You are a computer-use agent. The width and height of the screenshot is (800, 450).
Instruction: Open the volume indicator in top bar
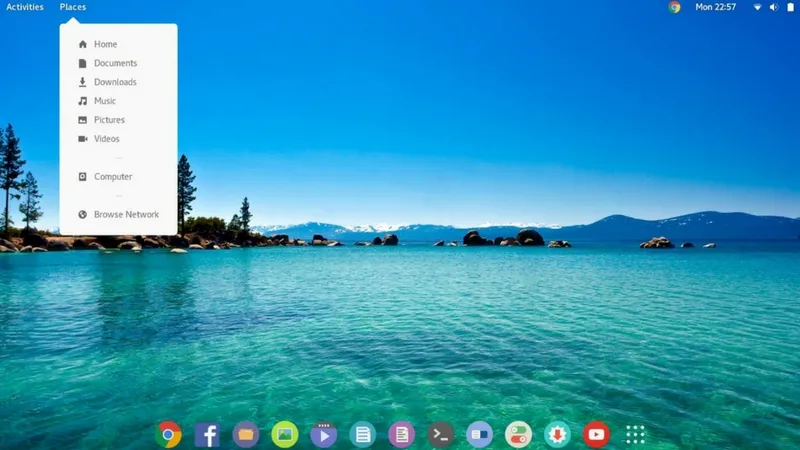[773, 7]
